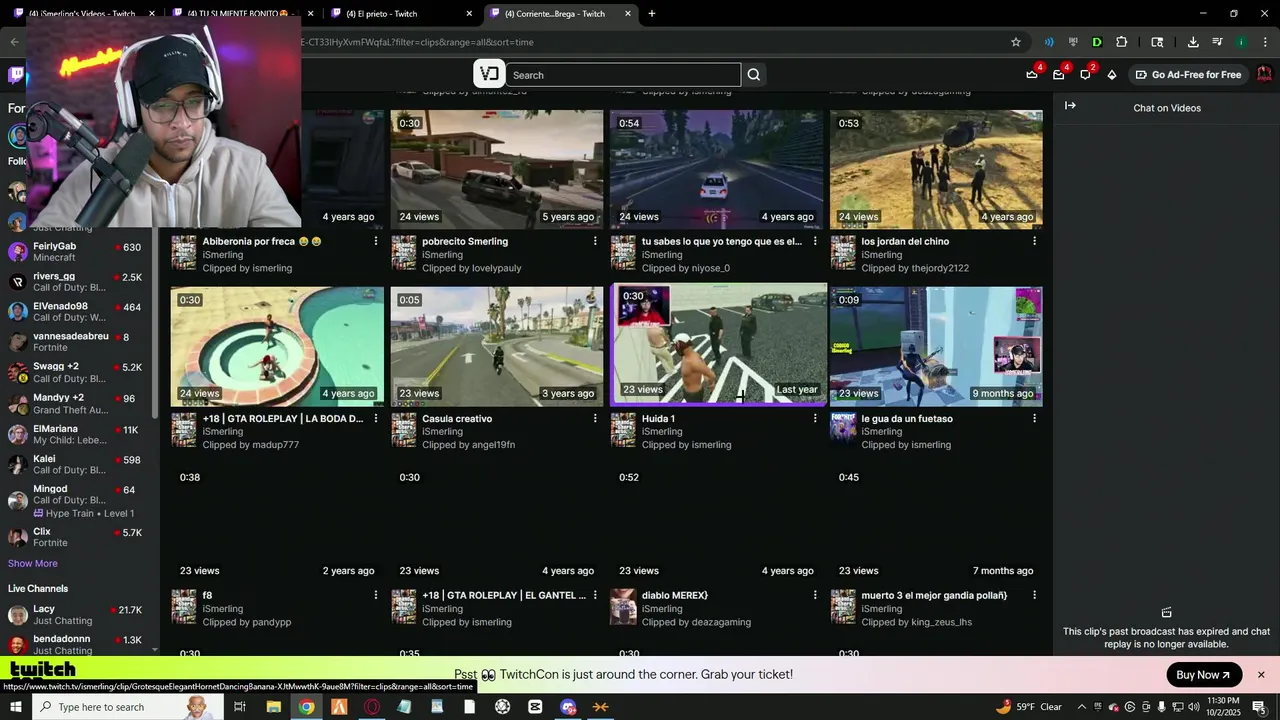Open 'le gua da un fuetaso' thumbnail
This screenshot has height=720, width=1280.
tap(936, 347)
